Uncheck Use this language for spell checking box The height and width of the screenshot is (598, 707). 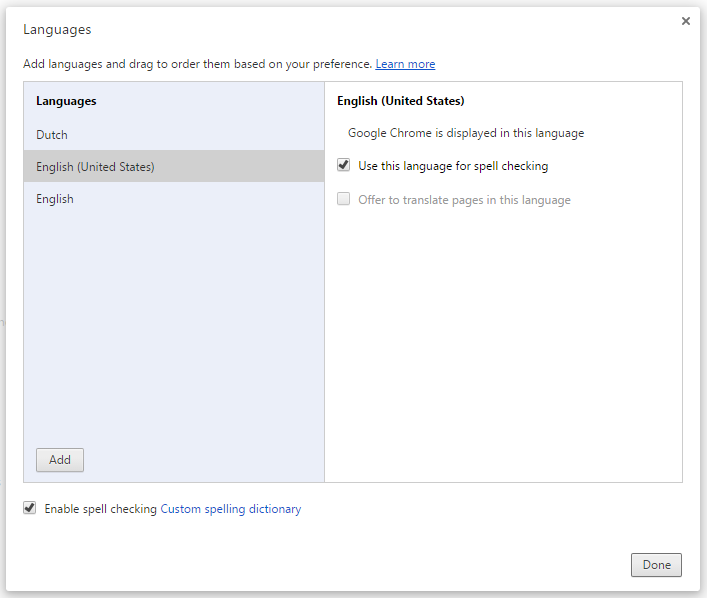tap(344, 166)
